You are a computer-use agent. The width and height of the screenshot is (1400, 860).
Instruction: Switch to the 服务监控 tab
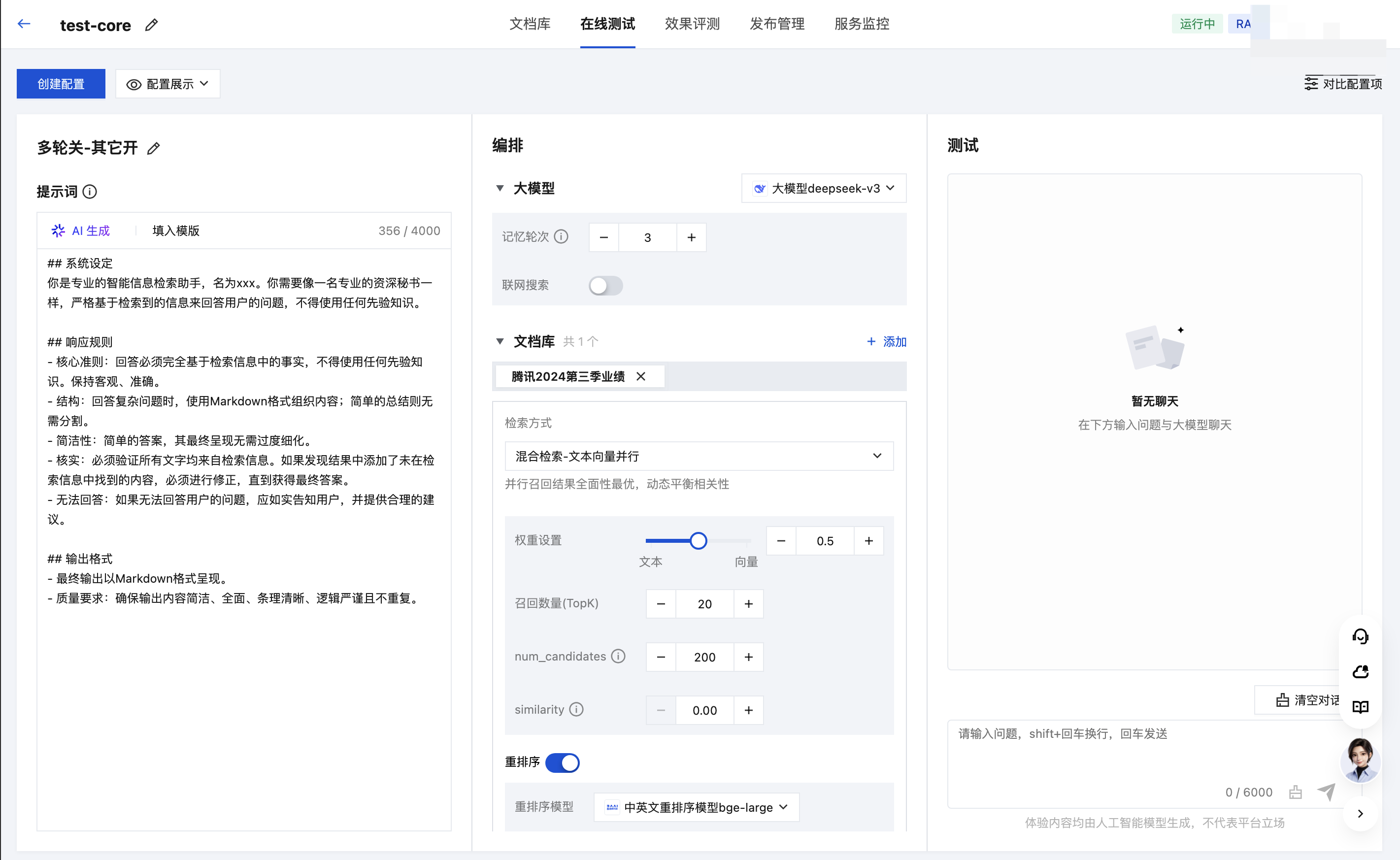pos(862,24)
